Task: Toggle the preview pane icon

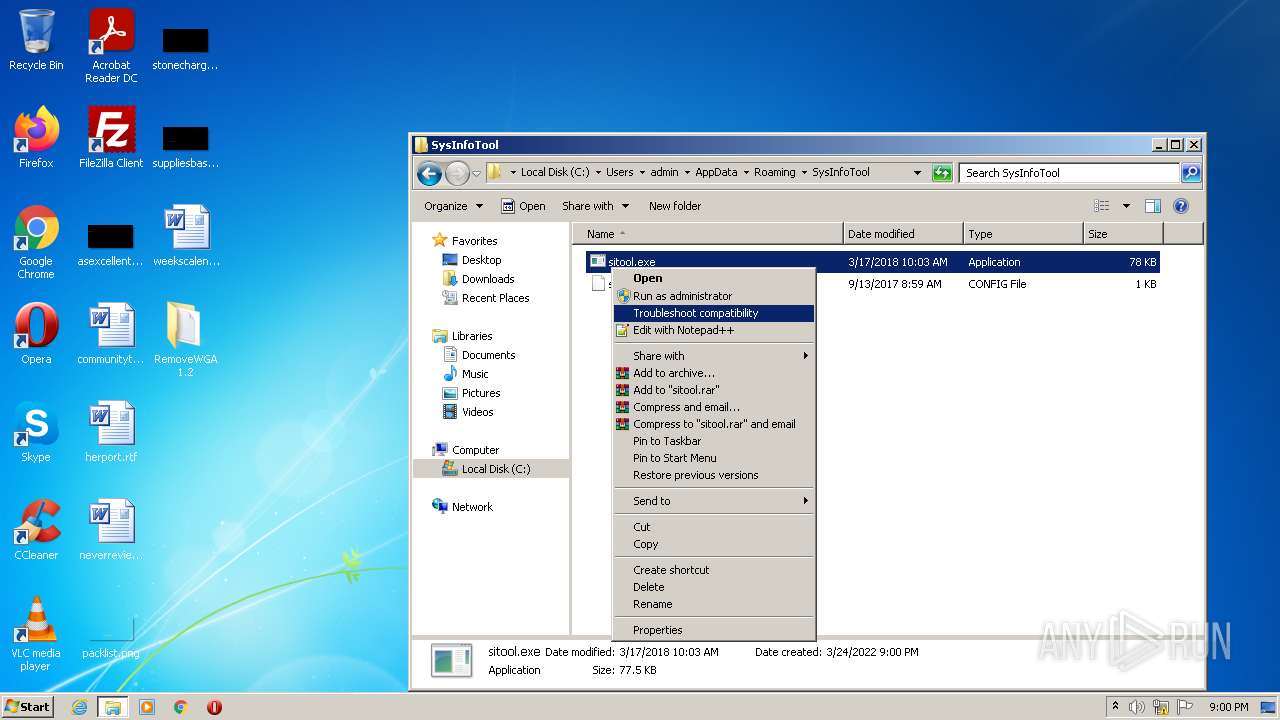Action: pos(1152,206)
